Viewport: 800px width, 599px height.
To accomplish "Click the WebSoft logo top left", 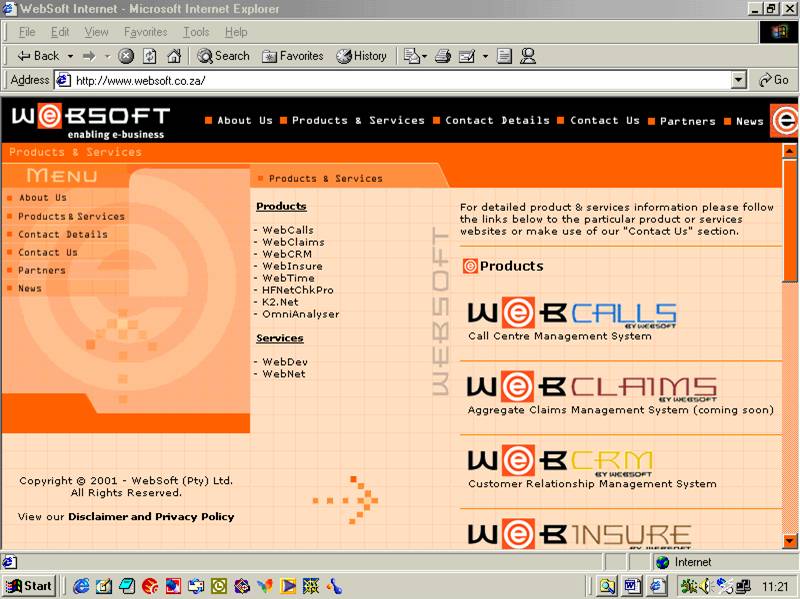I will click(90, 121).
